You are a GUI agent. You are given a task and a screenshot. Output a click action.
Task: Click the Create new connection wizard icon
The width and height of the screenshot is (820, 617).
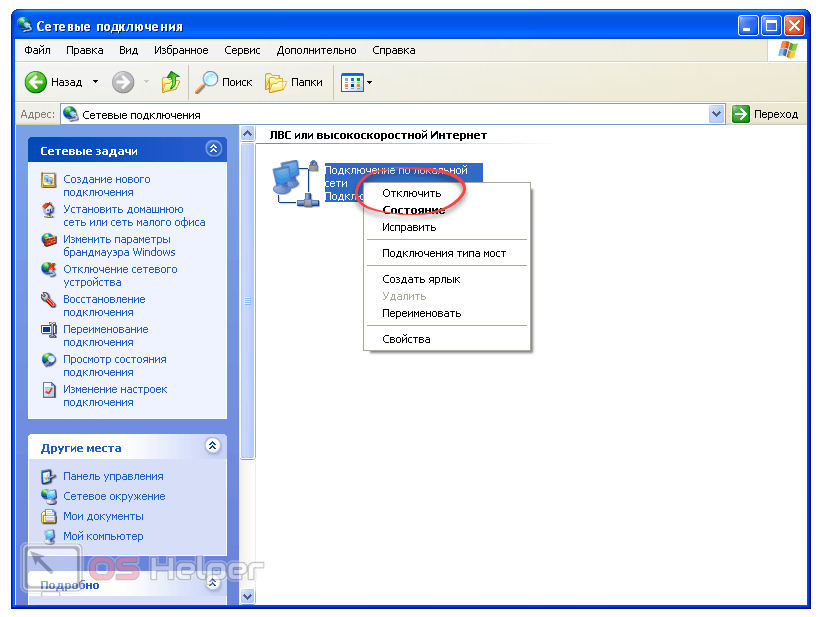[x=49, y=180]
